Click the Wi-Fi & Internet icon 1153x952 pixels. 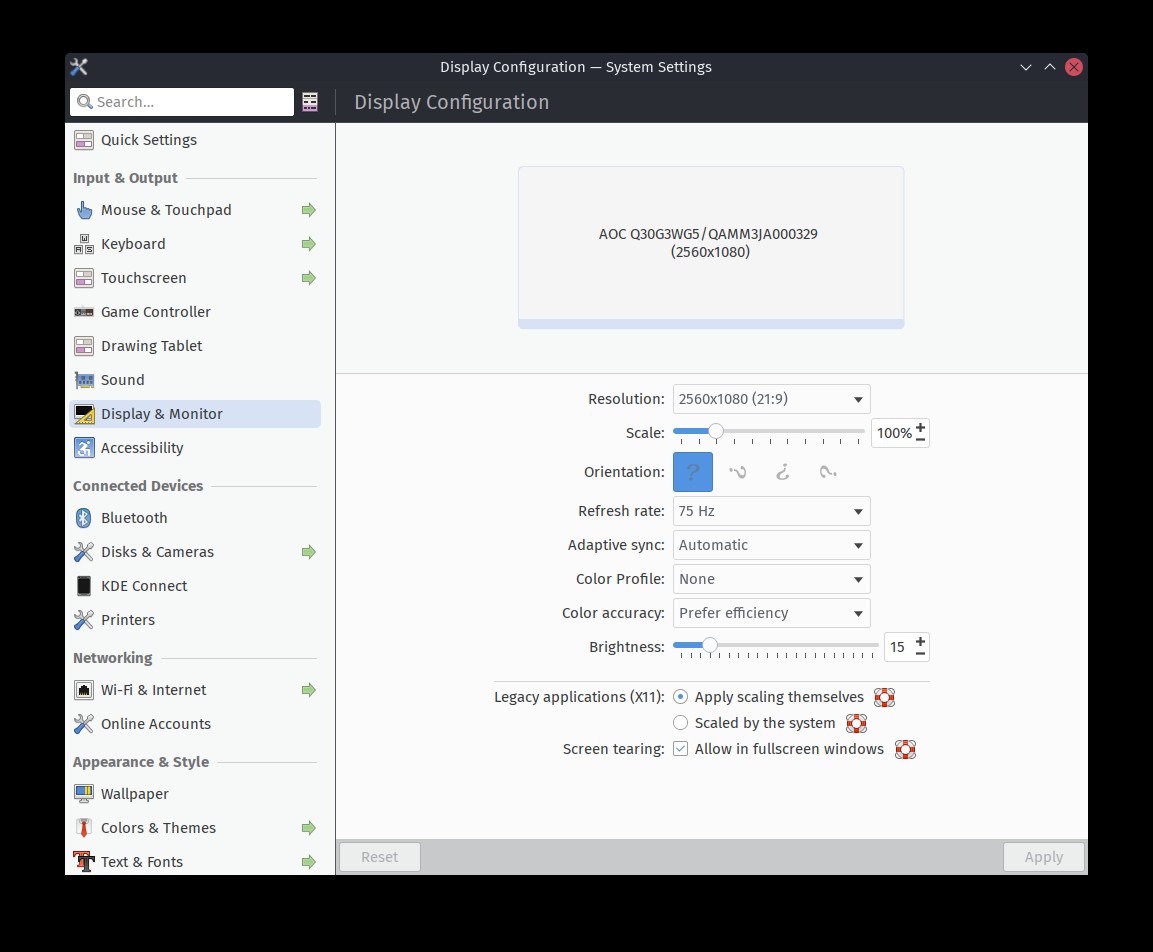click(x=84, y=690)
